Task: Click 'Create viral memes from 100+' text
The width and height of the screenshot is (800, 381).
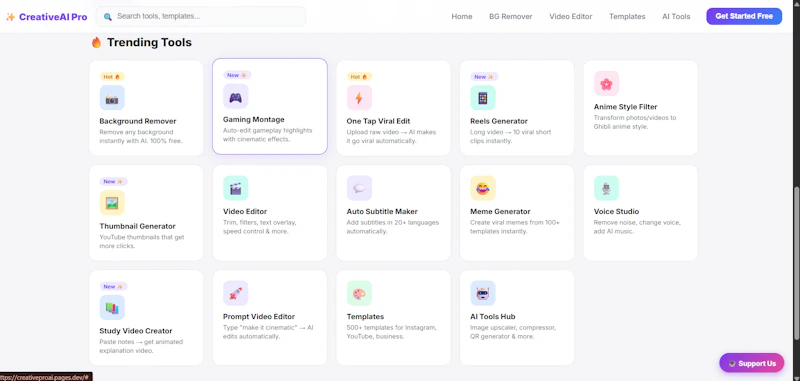Action: point(515,227)
